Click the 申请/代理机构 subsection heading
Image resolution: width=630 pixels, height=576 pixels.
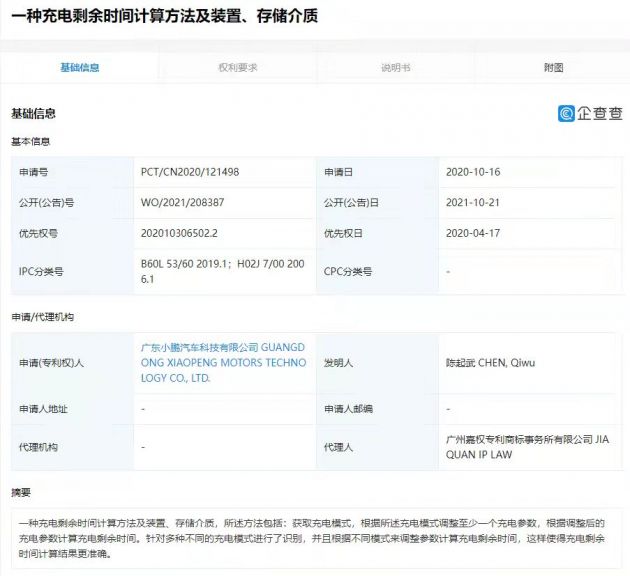pos(43,317)
